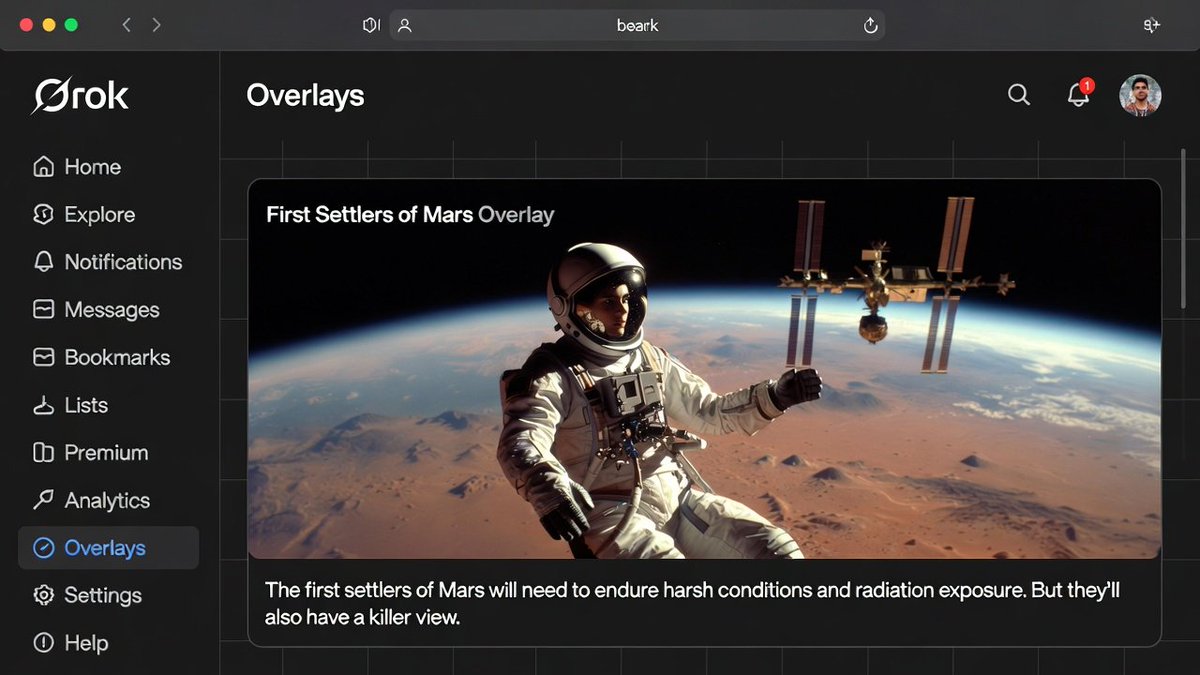Click the Notifications bell icon in sidebar
Screen dimensions: 1200x675
tap(43, 262)
